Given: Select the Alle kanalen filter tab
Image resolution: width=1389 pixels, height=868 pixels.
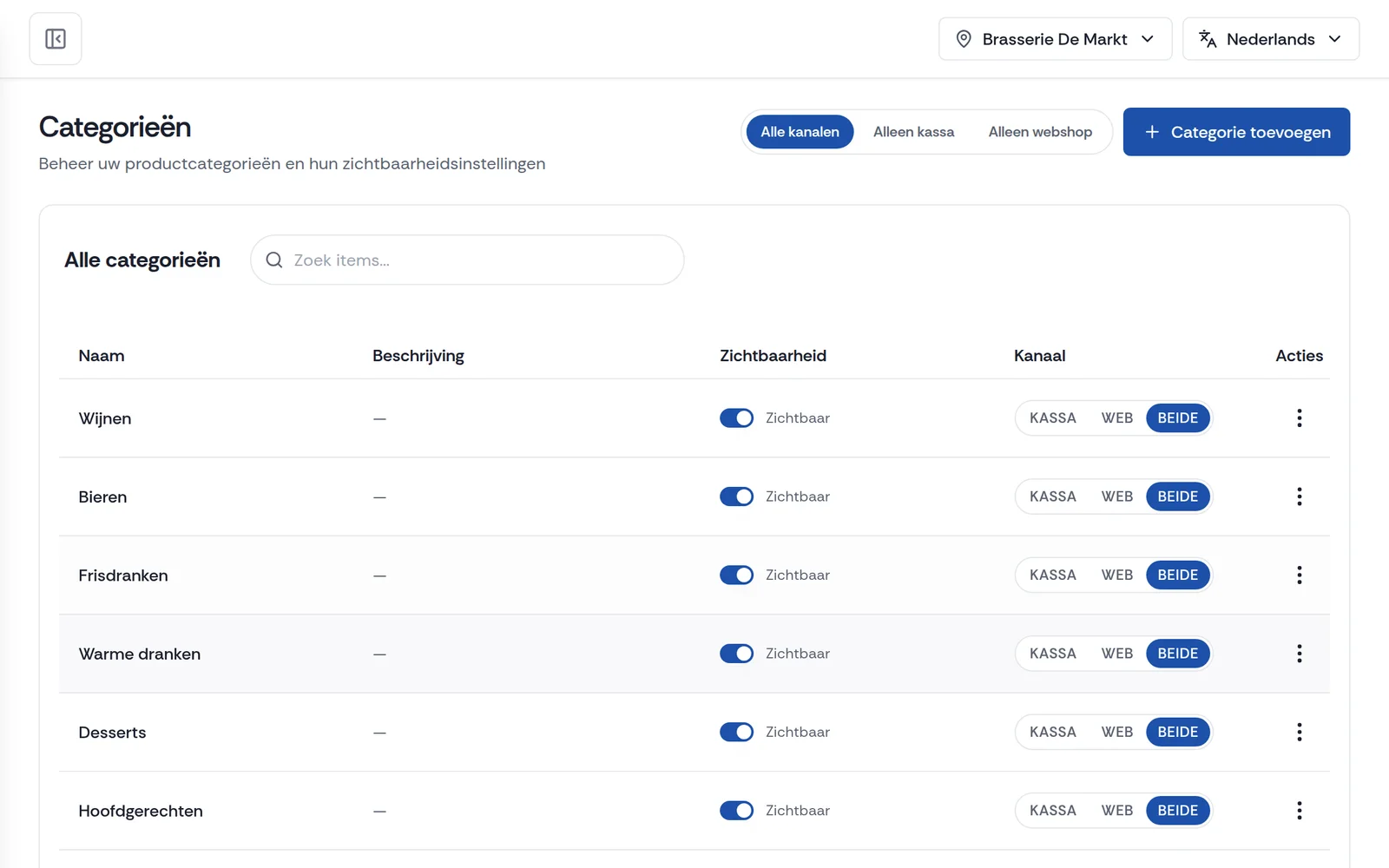Looking at the screenshot, I should tap(800, 132).
